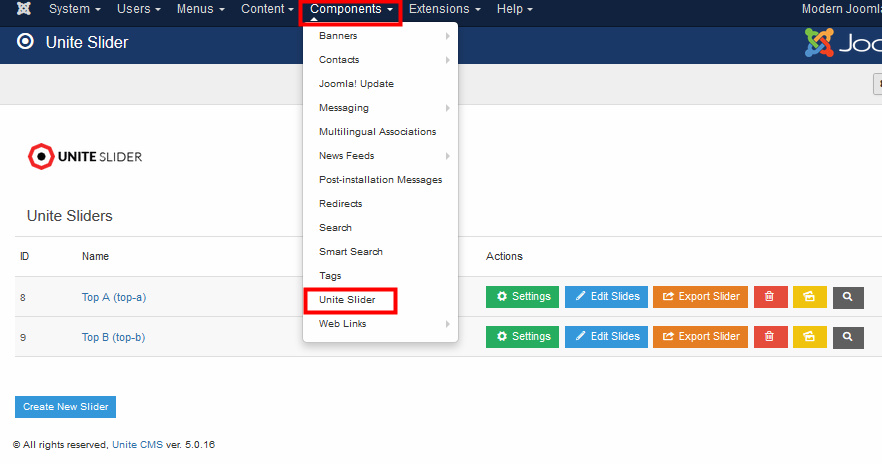Expand the Web Links submenu
Viewport: 882px width, 464px height.
click(x=380, y=323)
